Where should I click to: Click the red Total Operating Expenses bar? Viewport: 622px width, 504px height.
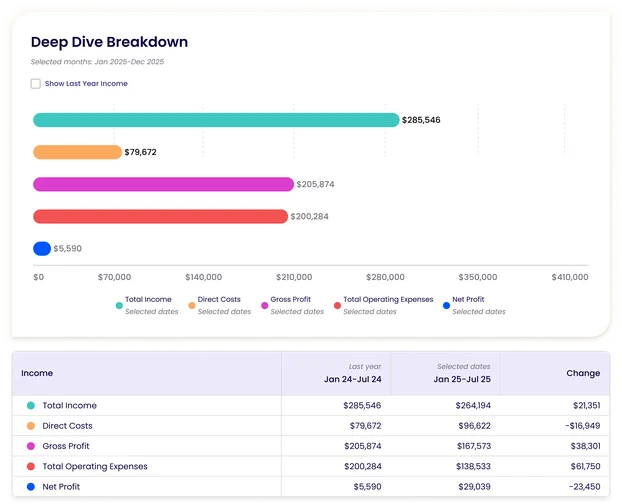pyautogui.click(x=160, y=217)
